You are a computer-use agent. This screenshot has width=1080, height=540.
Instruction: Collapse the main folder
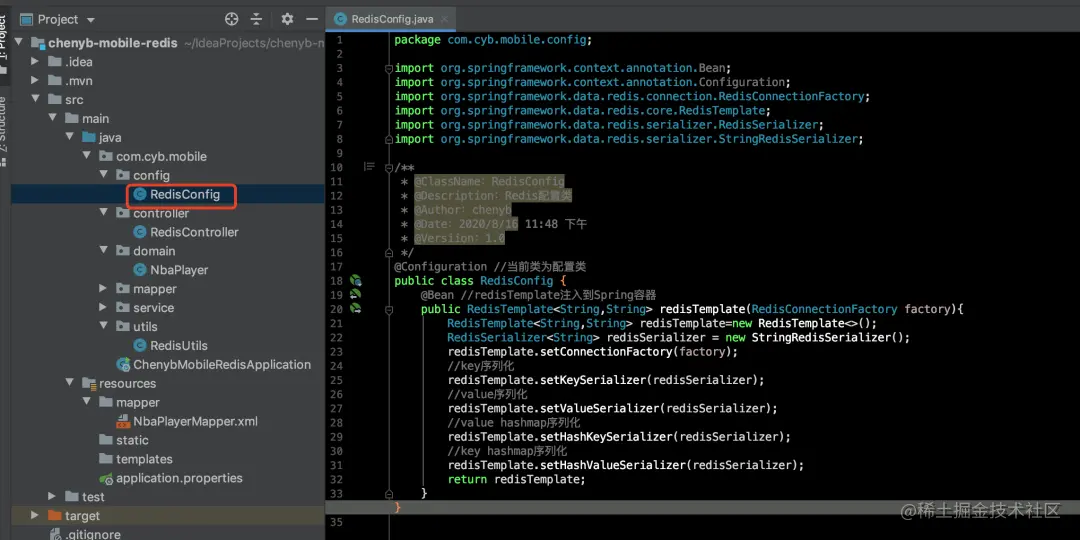tap(52, 118)
